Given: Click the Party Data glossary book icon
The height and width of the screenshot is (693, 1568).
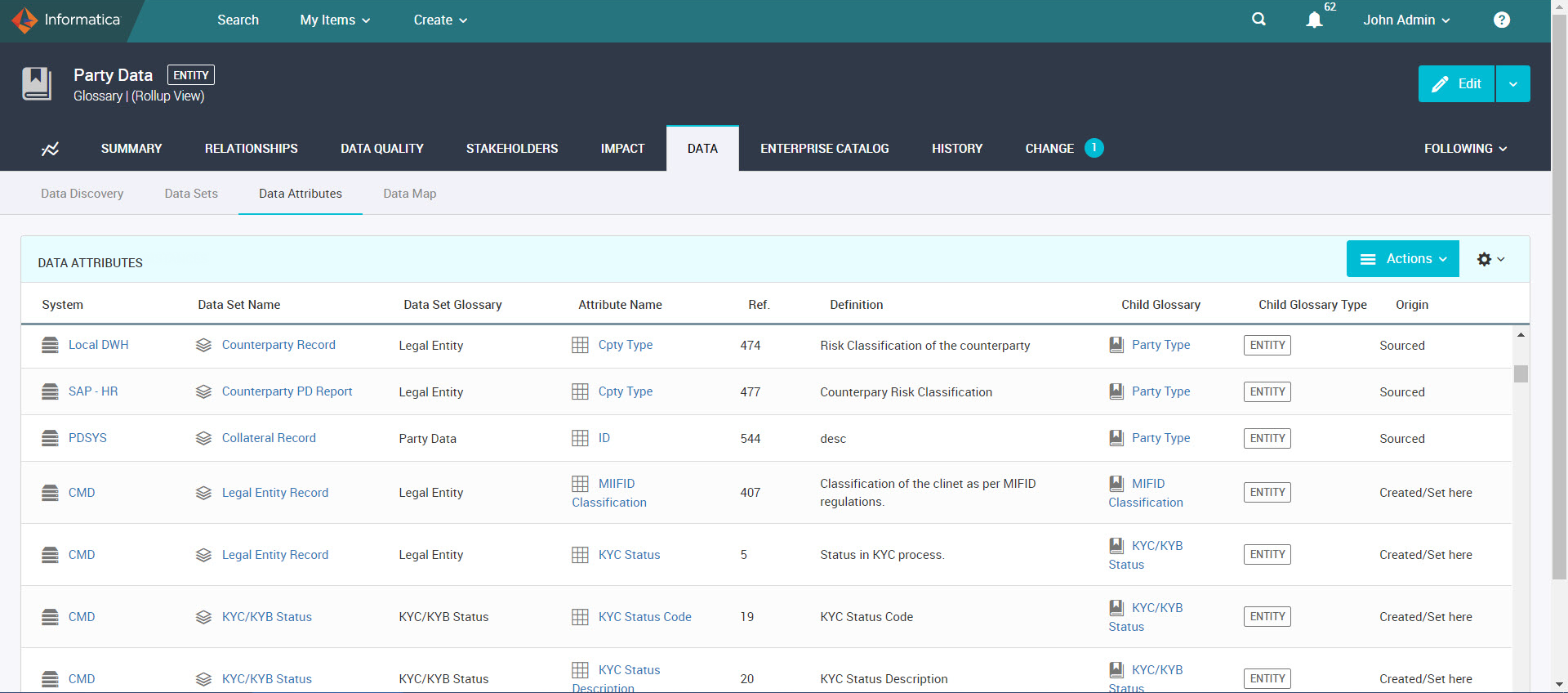Looking at the screenshot, I should tap(36, 83).
